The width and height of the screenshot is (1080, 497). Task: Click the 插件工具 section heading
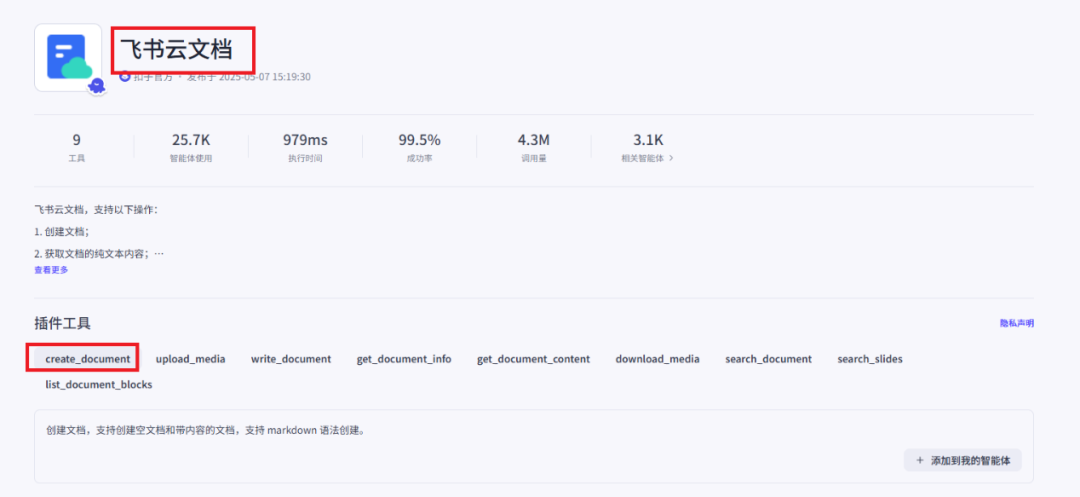coord(63,323)
